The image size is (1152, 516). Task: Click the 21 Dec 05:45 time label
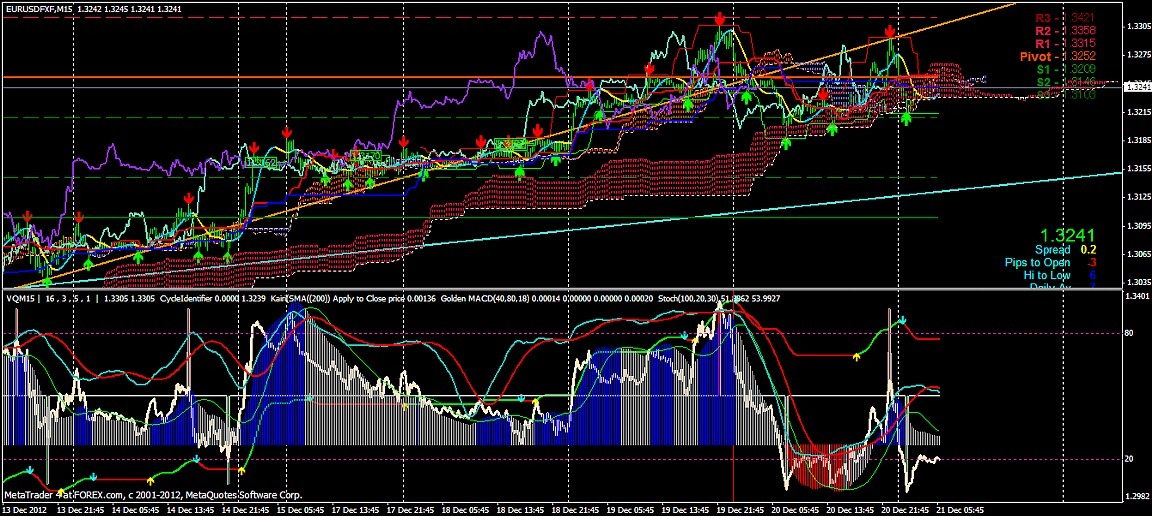click(x=961, y=509)
